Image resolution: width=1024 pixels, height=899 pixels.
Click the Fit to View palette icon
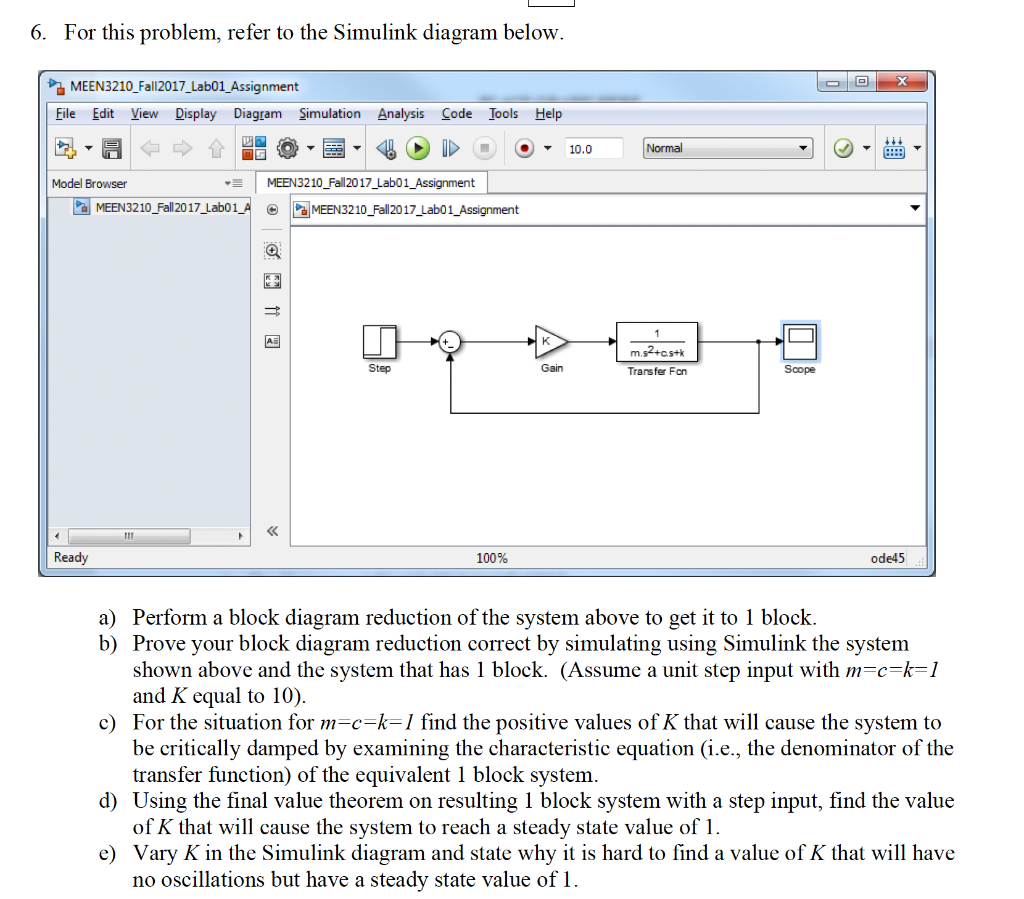click(272, 281)
